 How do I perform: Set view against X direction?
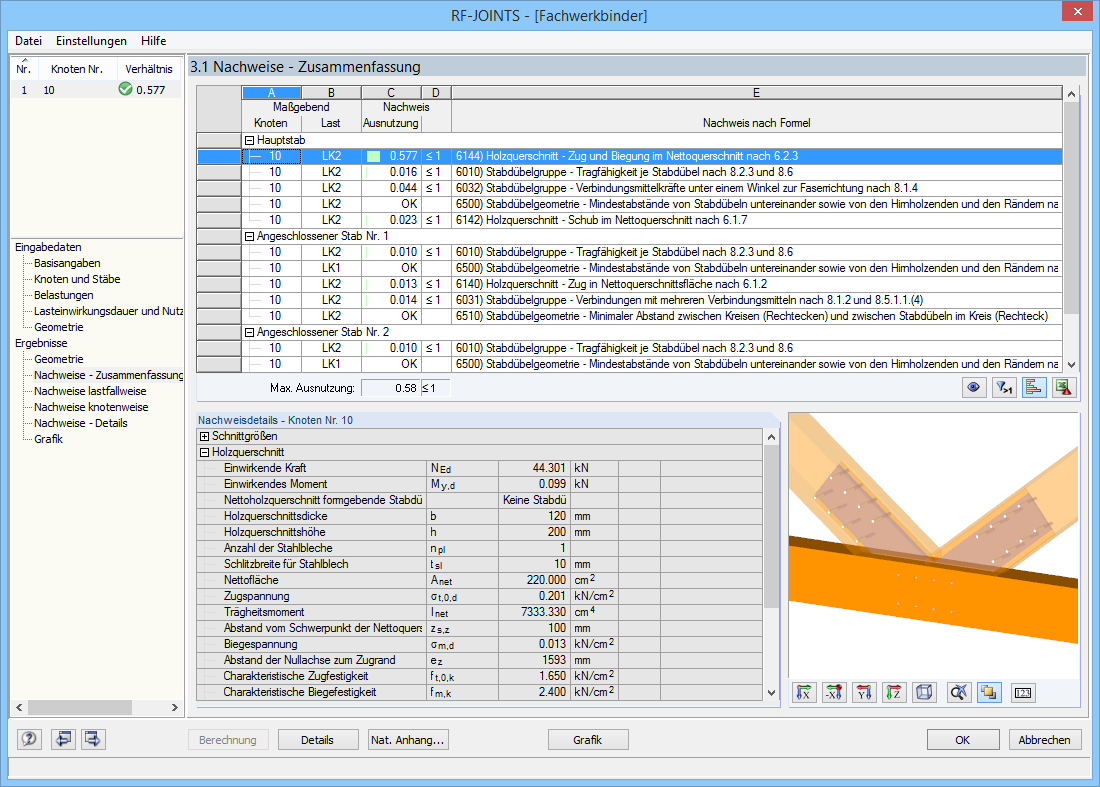834,693
